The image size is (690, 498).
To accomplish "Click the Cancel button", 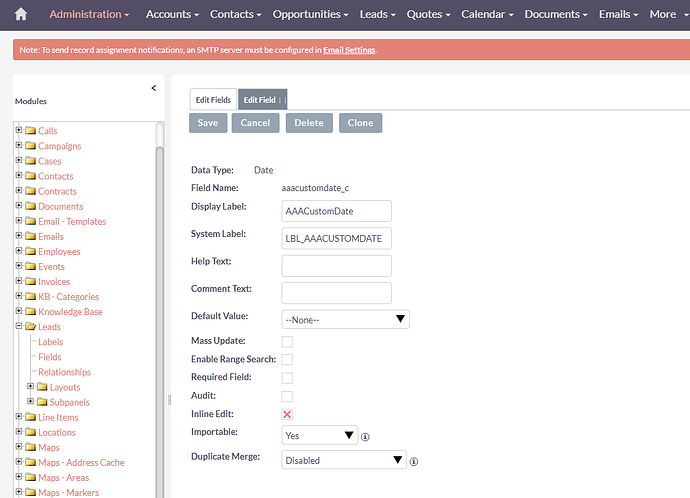I will (256, 123).
